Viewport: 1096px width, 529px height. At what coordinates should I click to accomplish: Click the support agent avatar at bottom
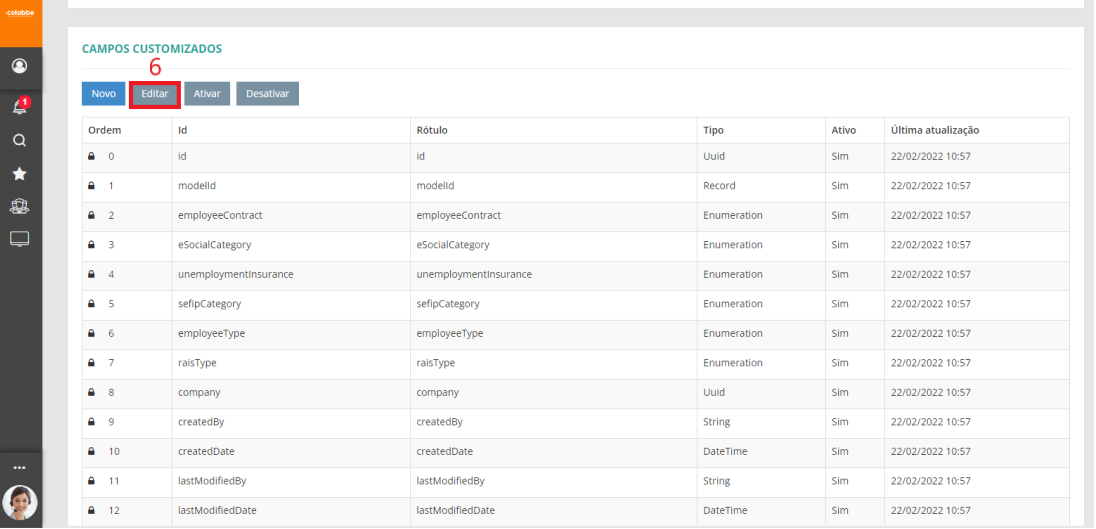20,502
